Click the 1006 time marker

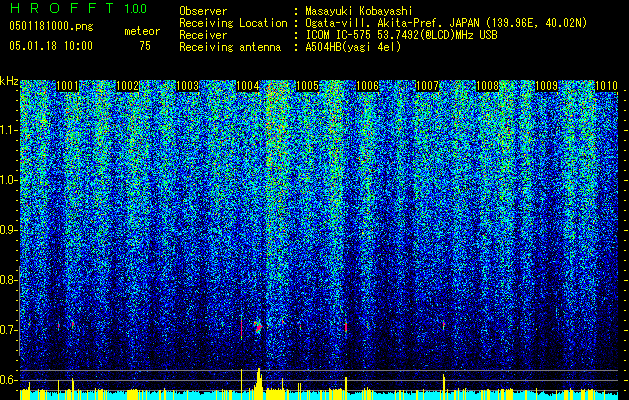[367, 86]
